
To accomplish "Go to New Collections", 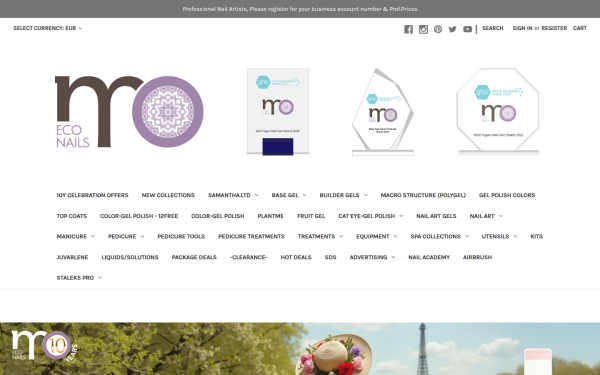I will [x=168, y=195].
